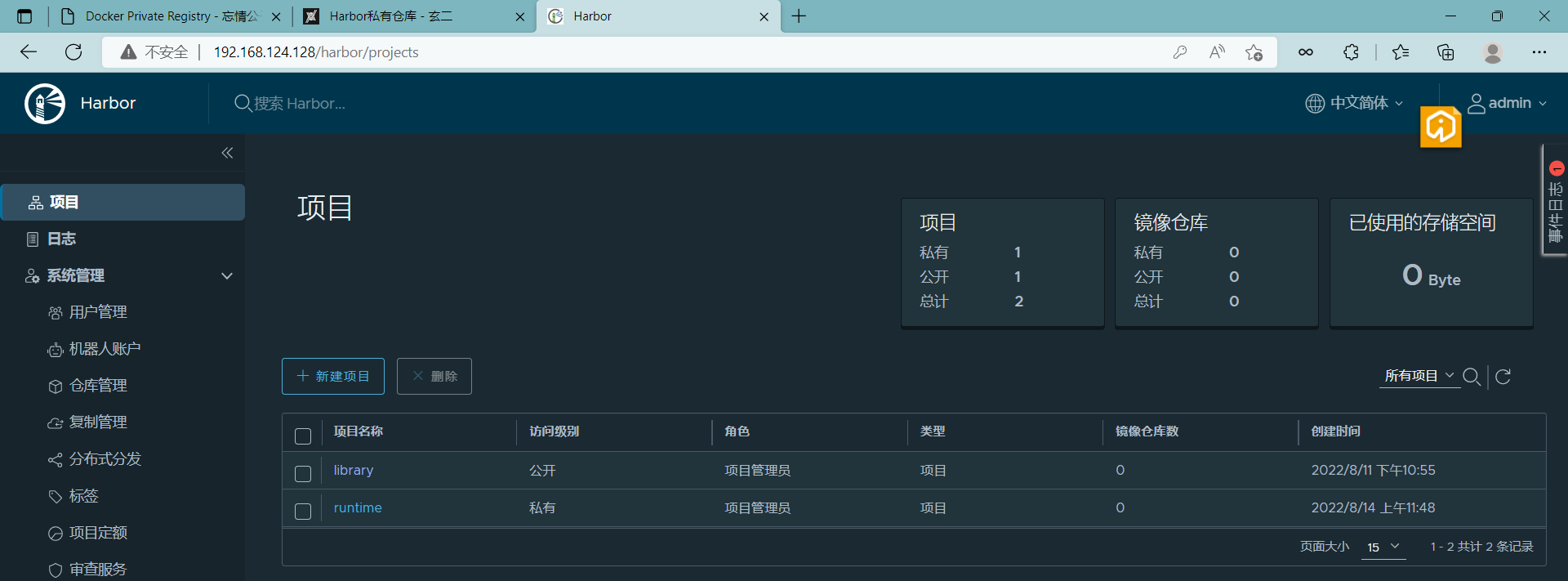
Task: Open the runtime project link
Action: pos(358,507)
